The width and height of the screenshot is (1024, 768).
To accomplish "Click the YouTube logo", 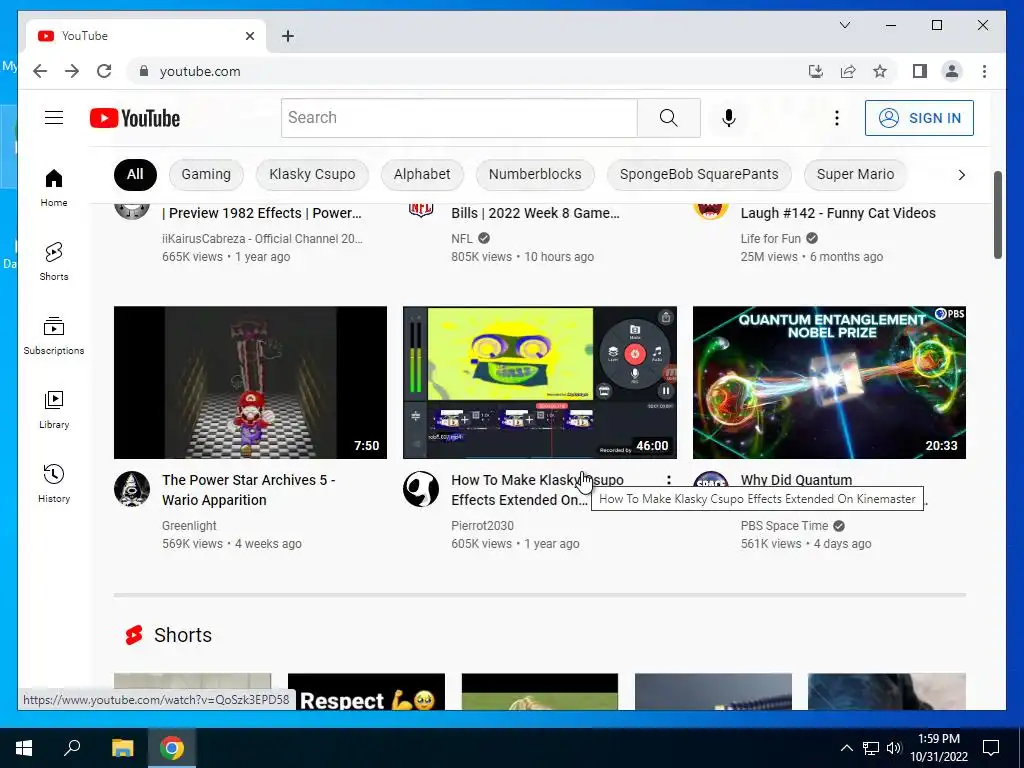I will click(135, 118).
